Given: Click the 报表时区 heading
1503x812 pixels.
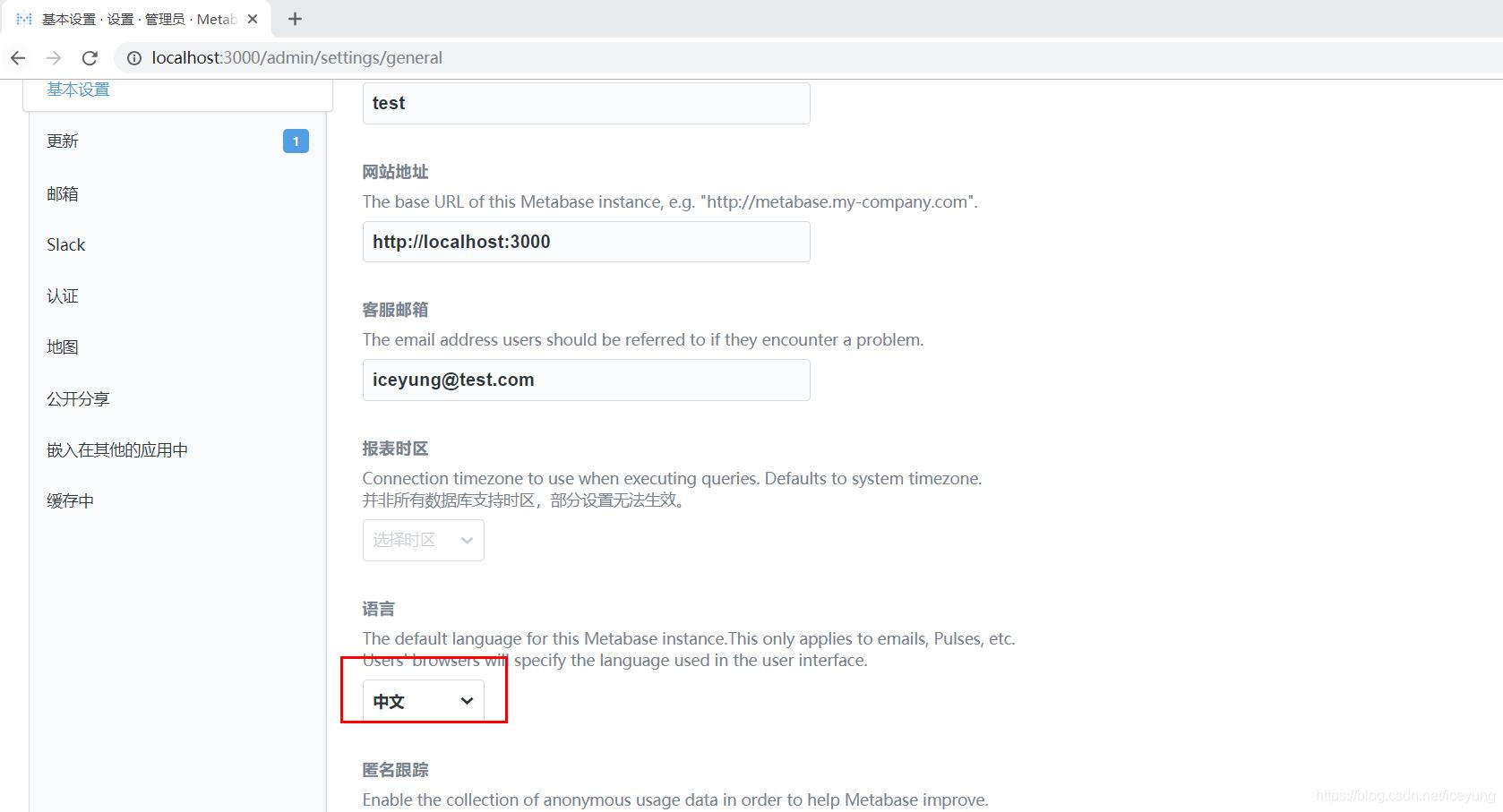Looking at the screenshot, I should pos(395,449).
